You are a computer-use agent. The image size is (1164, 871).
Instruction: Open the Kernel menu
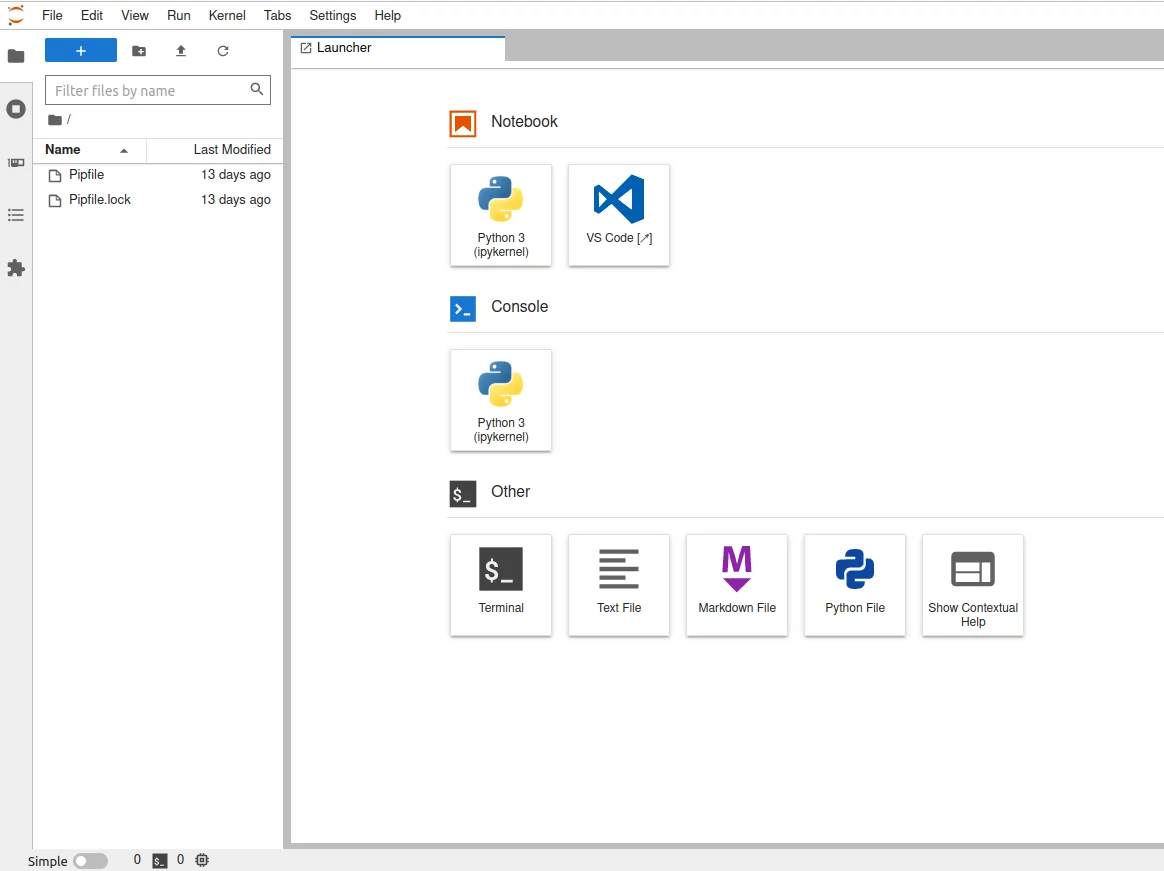click(227, 15)
